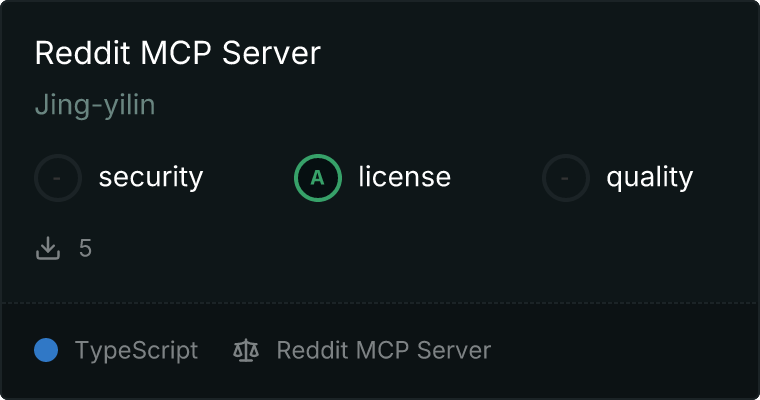Click the green A license badge
Viewport: 760px width, 400px height.
[x=317, y=178]
